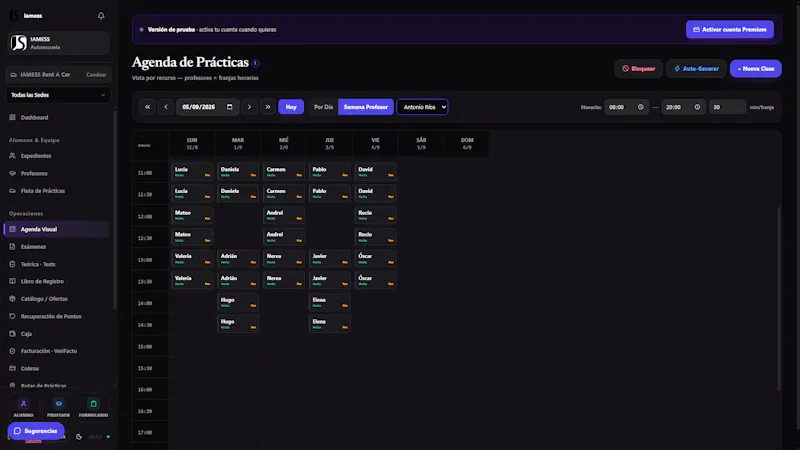This screenshot has width=800, height=450.
Task: Click the DOM 6/9 column header
Action: coord(467,144)
